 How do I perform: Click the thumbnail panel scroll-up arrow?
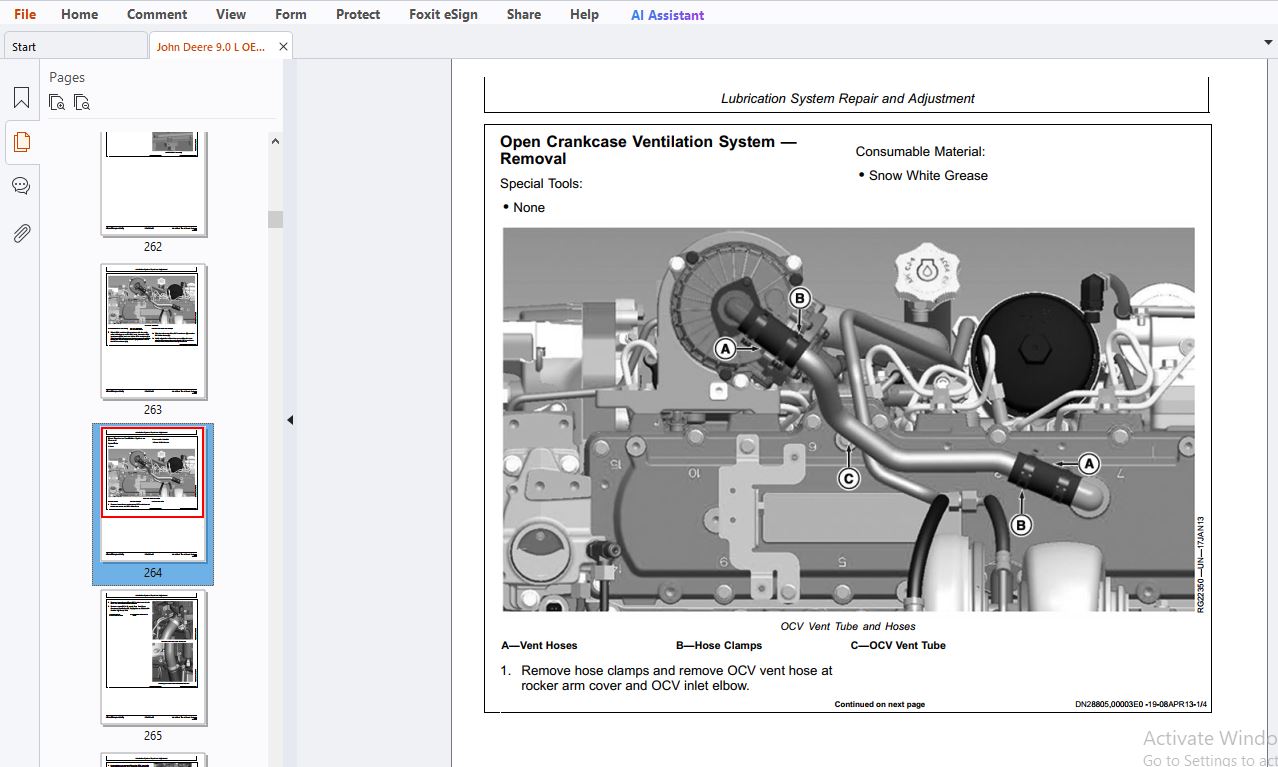275,141
